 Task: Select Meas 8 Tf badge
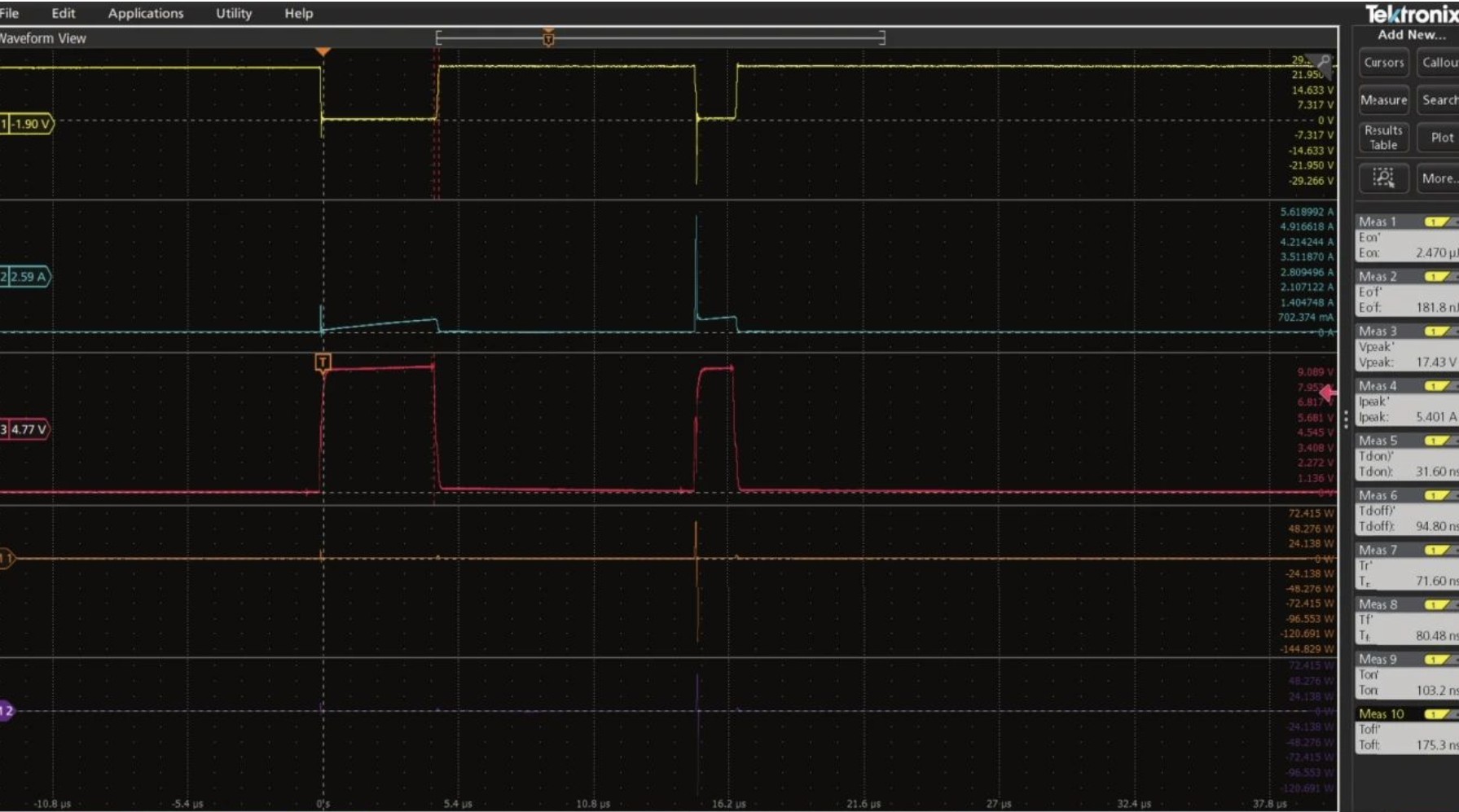click(x=1407, y=620)
